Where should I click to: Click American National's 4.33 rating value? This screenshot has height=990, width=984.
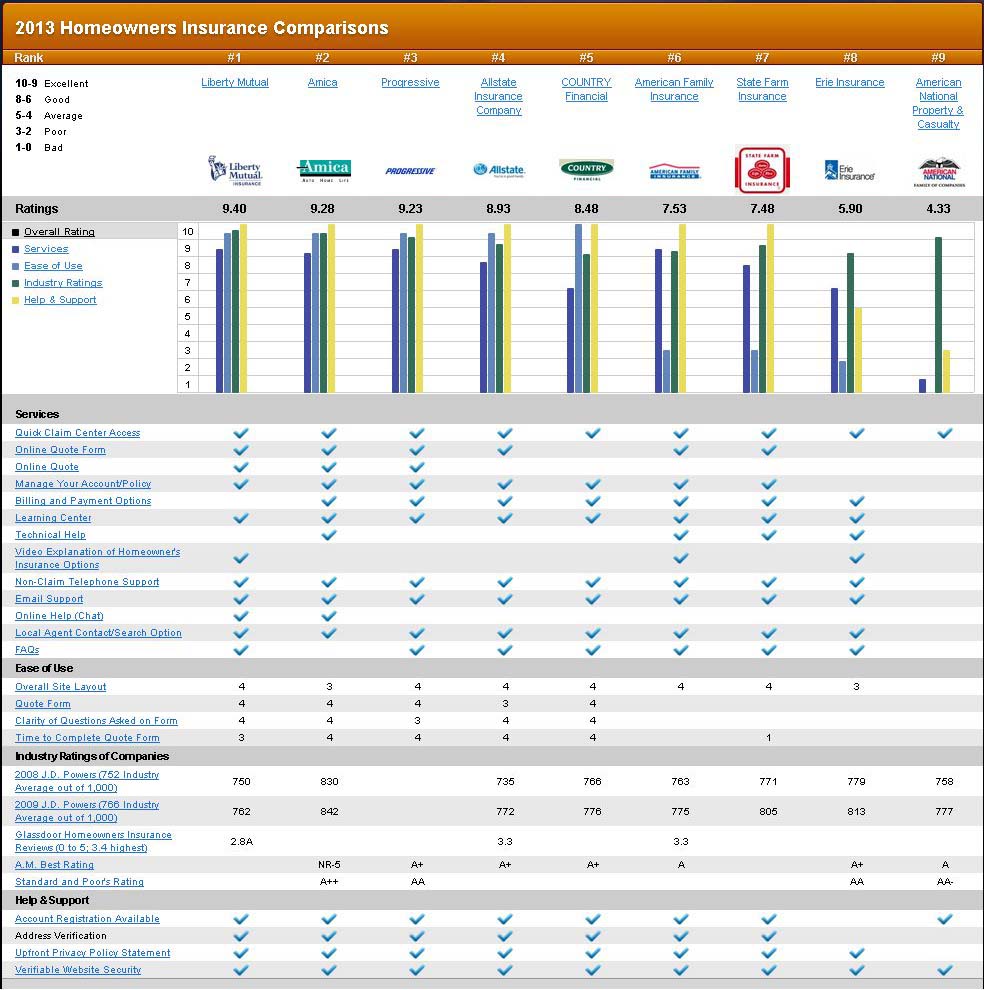(x=938, y=209)
